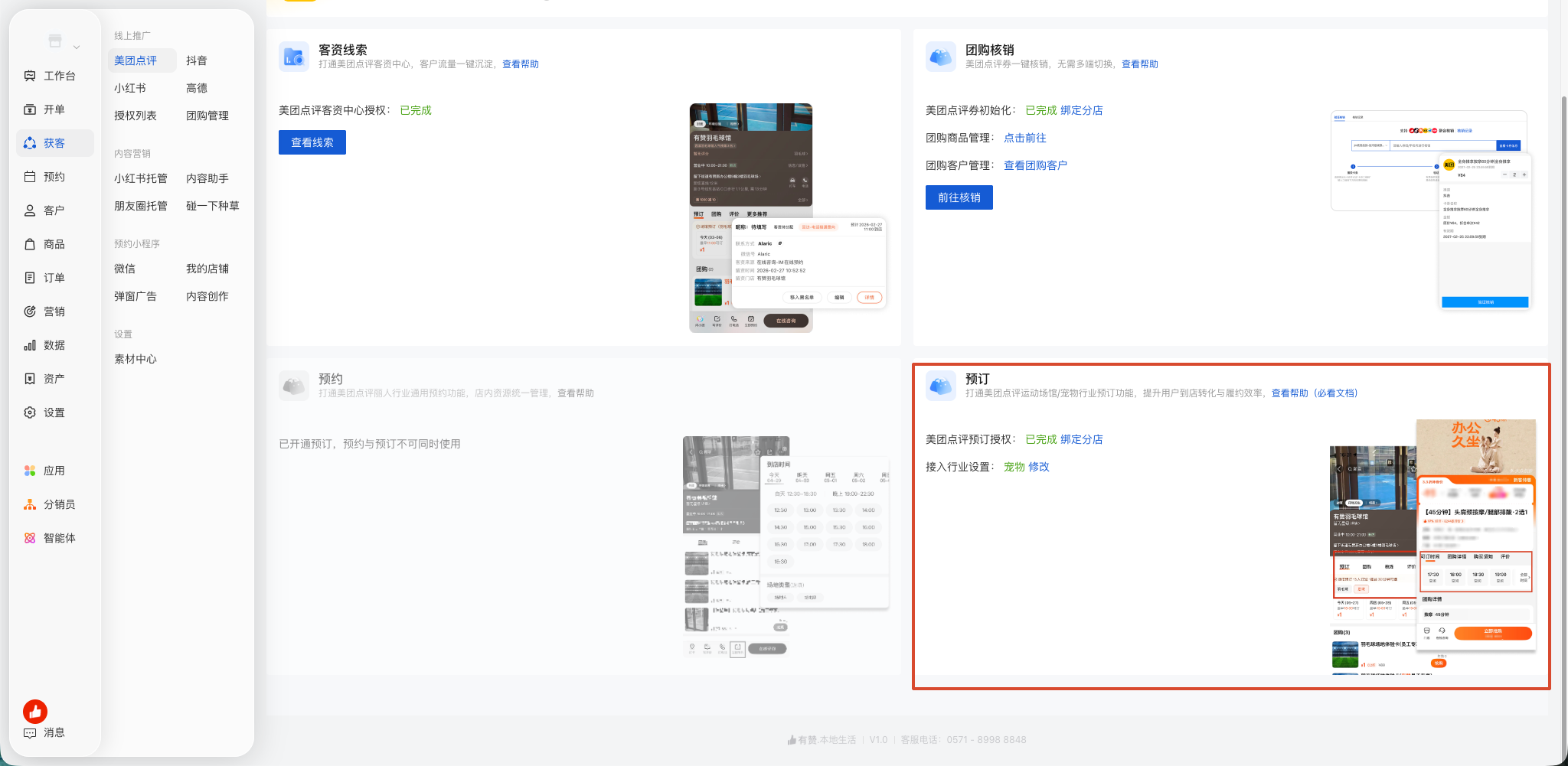Click the 团购核销 card cloud icon
Screen dimensions: 1568x766
click(941, 57)
